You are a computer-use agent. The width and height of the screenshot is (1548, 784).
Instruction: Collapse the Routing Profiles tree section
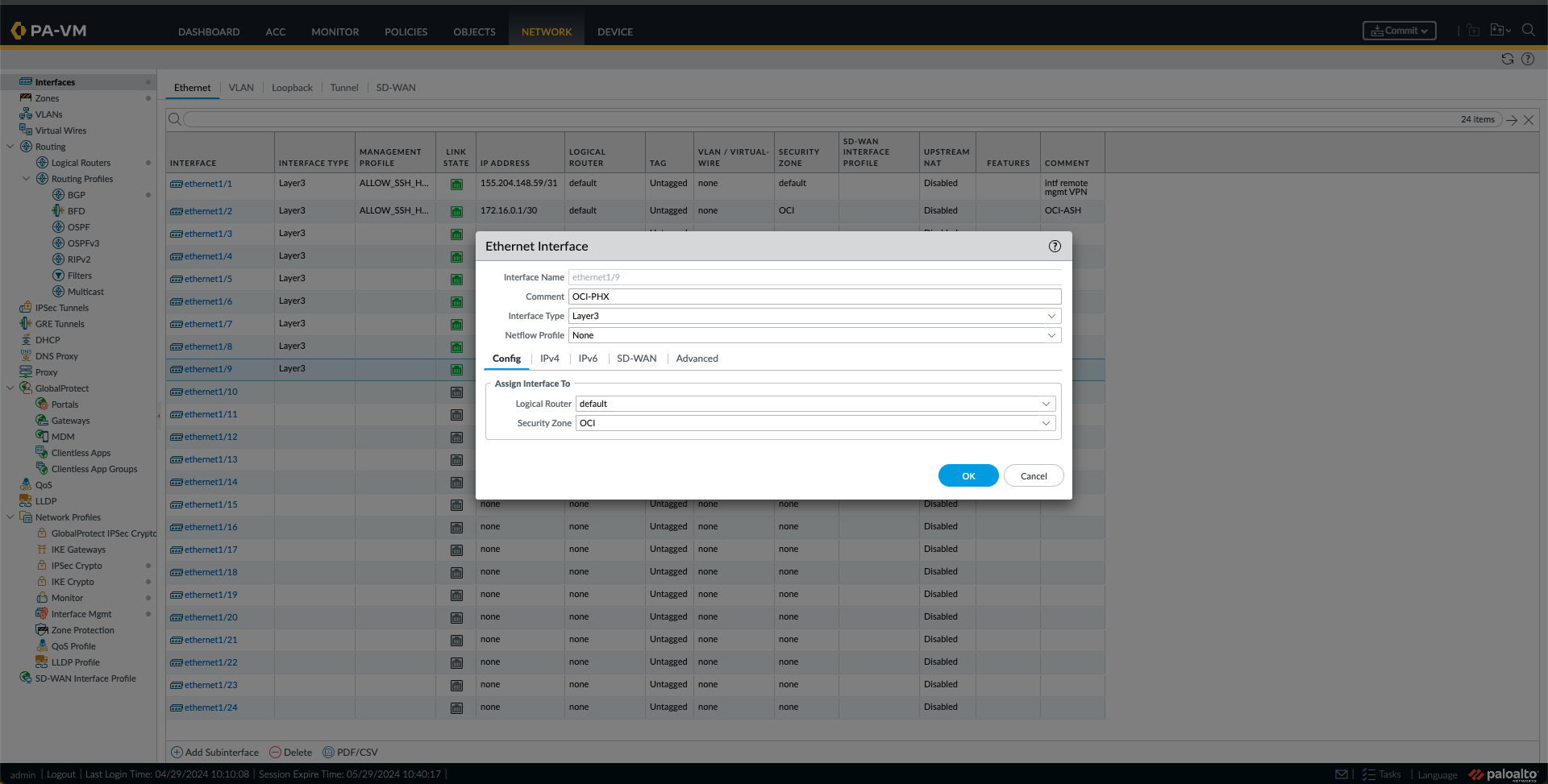[27, 178]
